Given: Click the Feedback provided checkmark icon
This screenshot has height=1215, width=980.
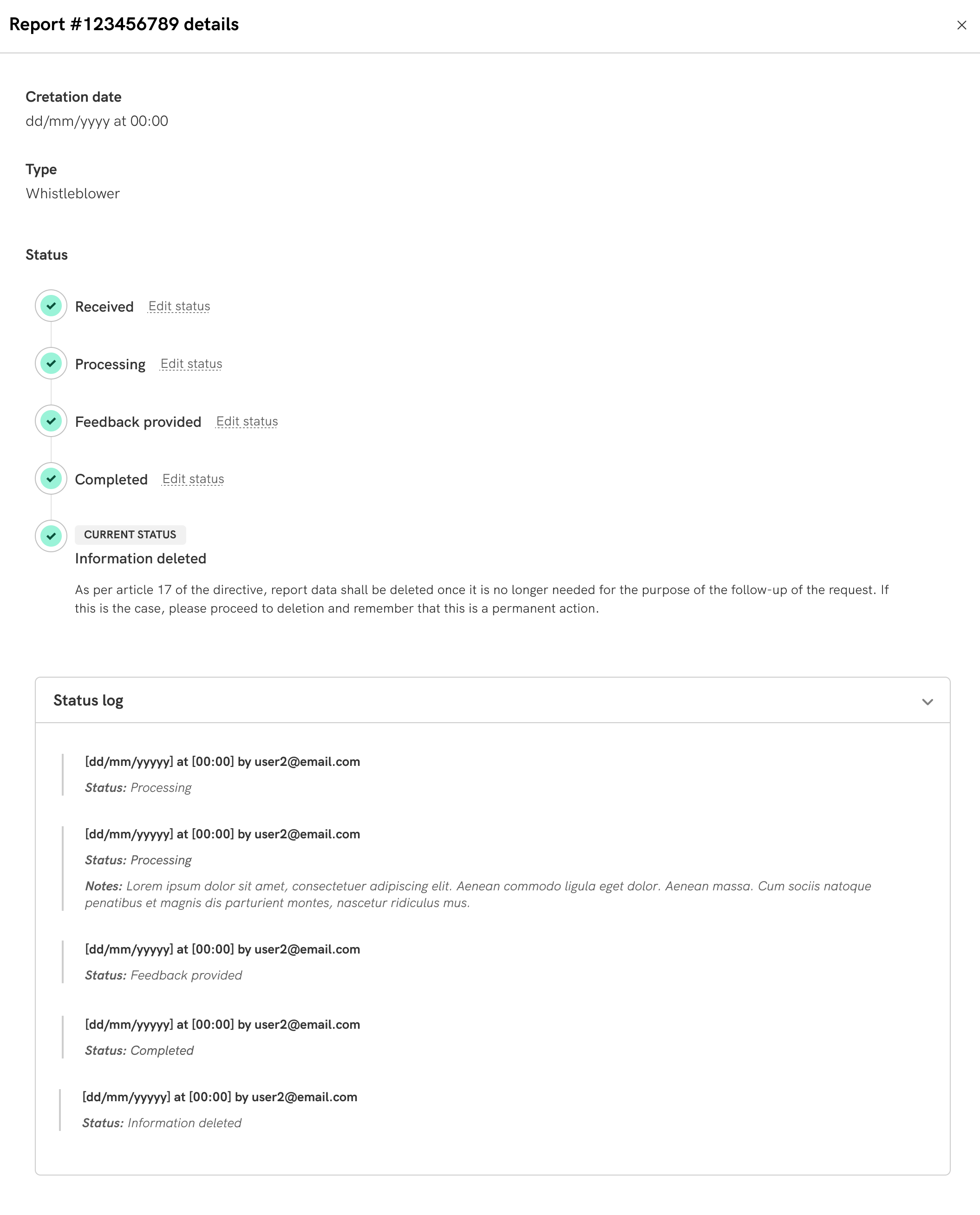Looking at the screenshot, I should [52, 421].
